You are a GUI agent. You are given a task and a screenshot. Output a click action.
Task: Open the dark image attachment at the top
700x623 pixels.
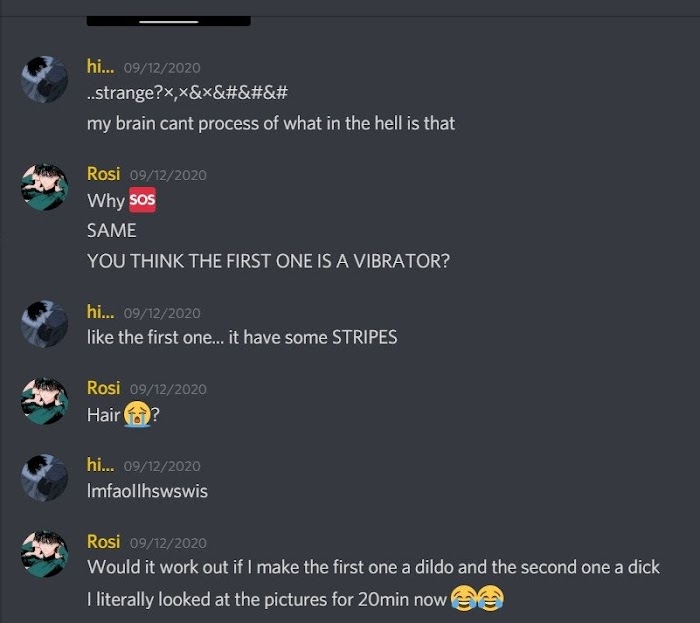click(x=168, y=18)
